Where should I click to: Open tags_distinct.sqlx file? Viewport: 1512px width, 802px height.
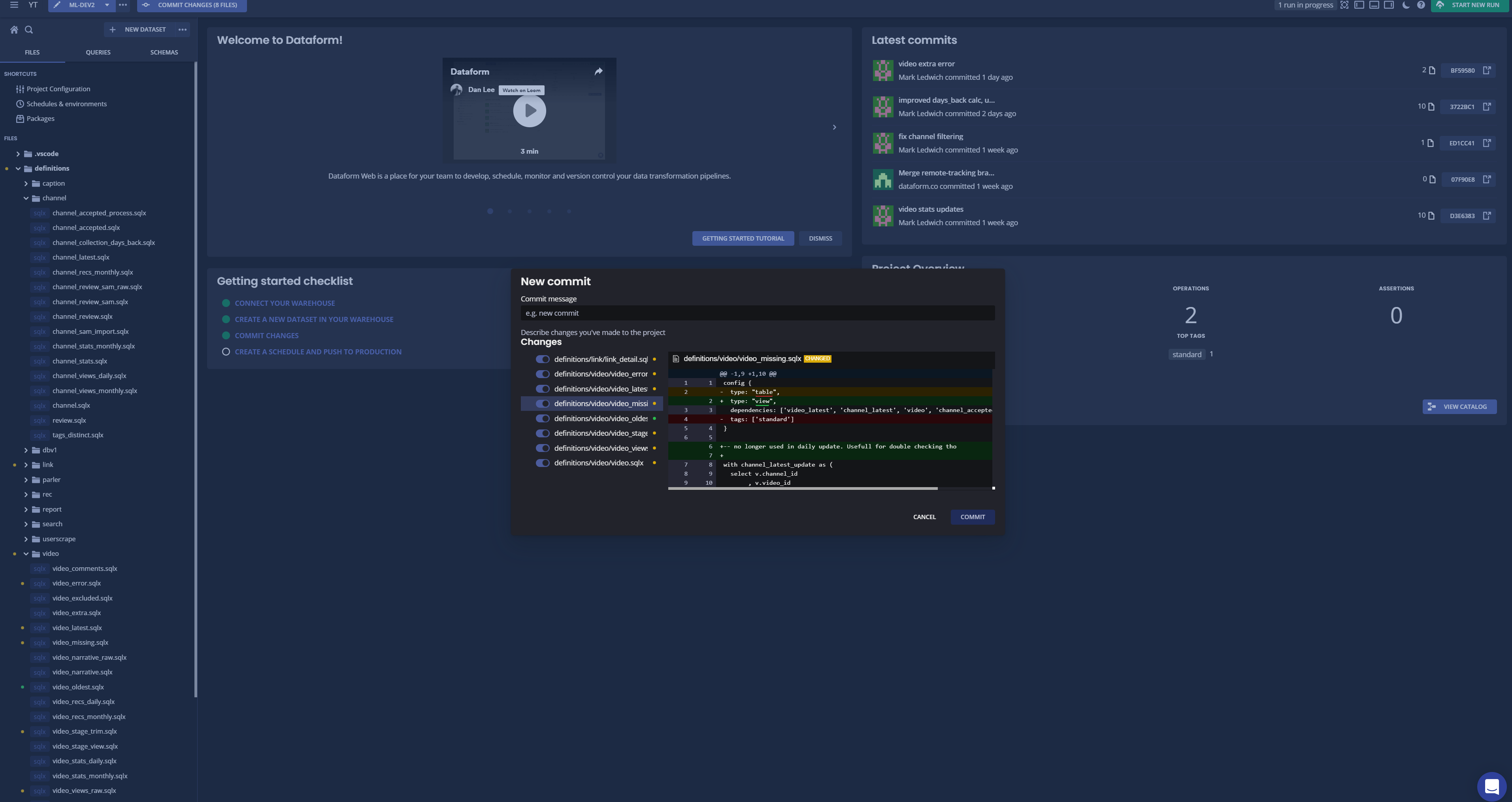(x=78, y=435)
